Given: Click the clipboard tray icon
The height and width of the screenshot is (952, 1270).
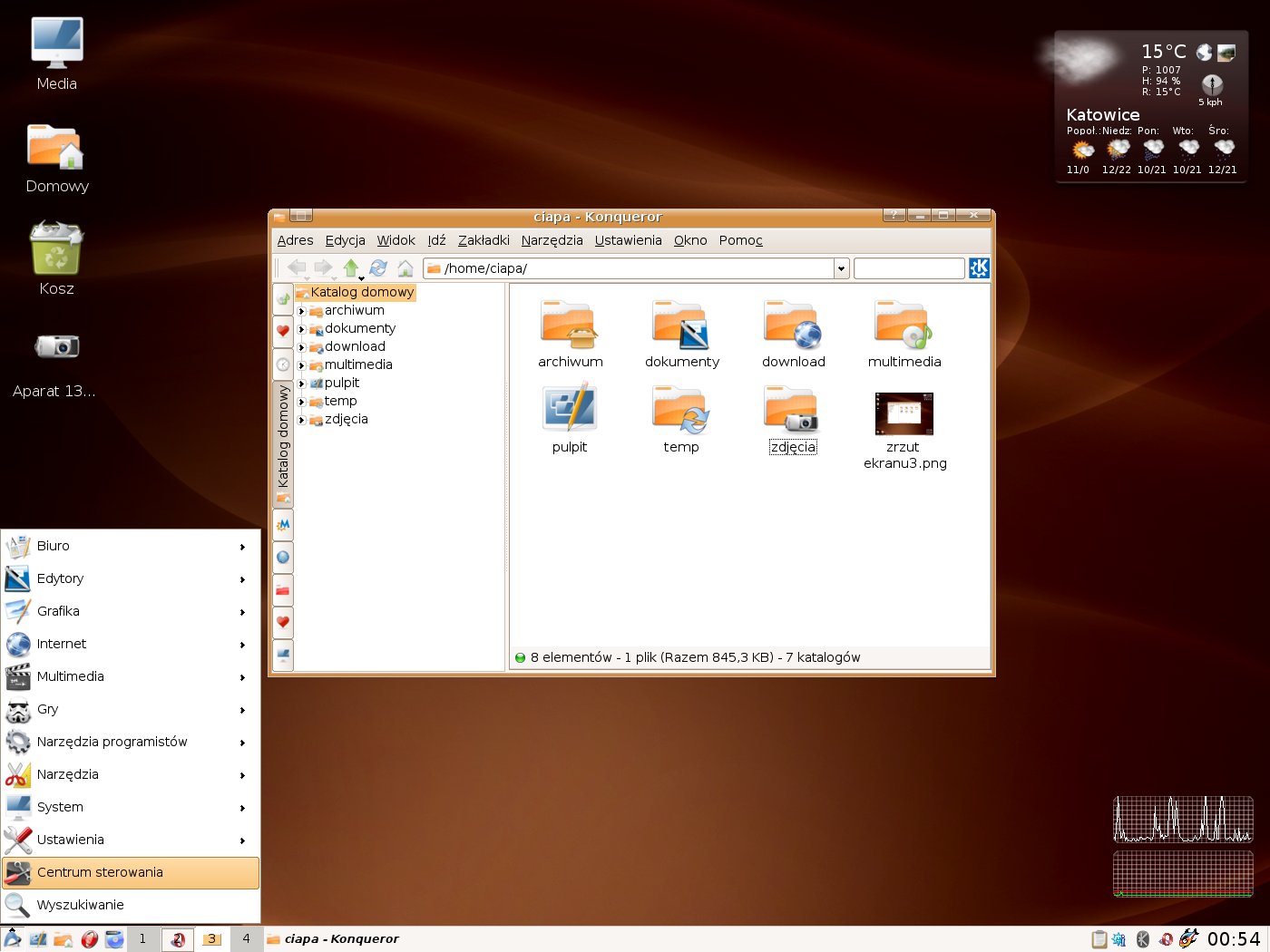Looking at the screenshot, I should pyautogui.click(x=1099, y=939).
